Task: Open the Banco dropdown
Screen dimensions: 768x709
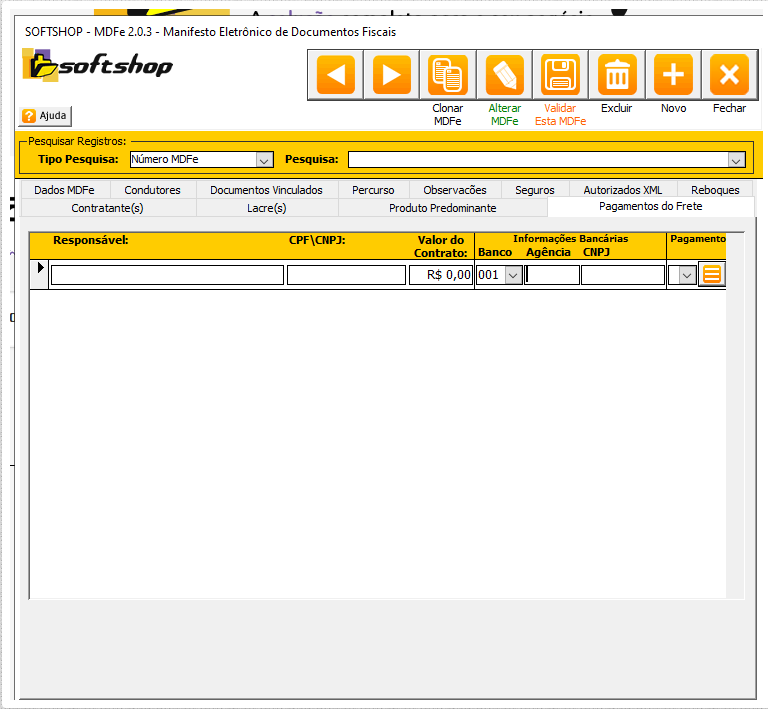Action: 513,275
